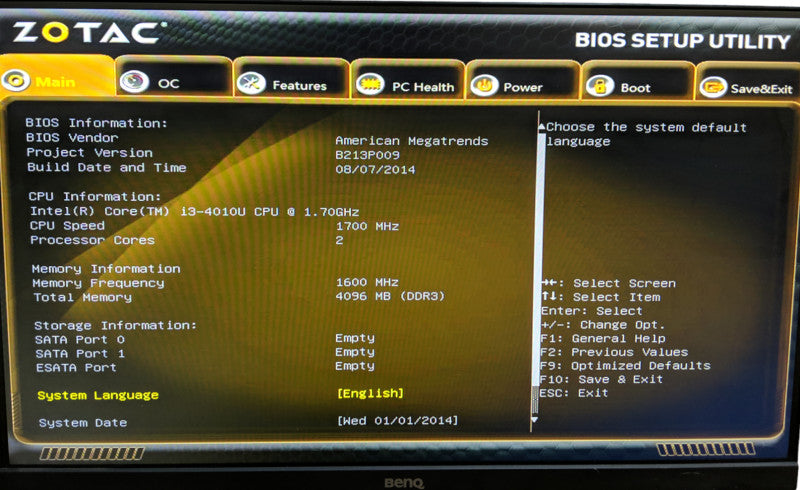This screenshot has width=800, height=490.
Task: Click the ESATA Port label
Action: [76, 368]
